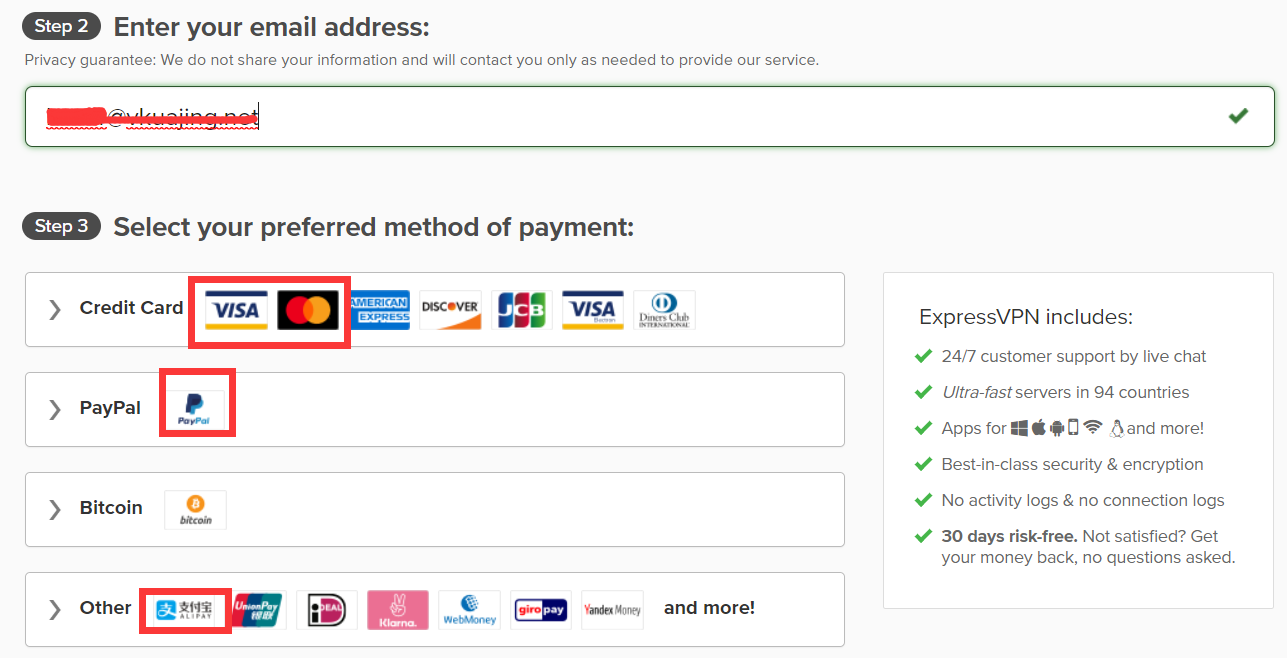Click the Yandex Money icon
1287x658 pixels.
612,609
